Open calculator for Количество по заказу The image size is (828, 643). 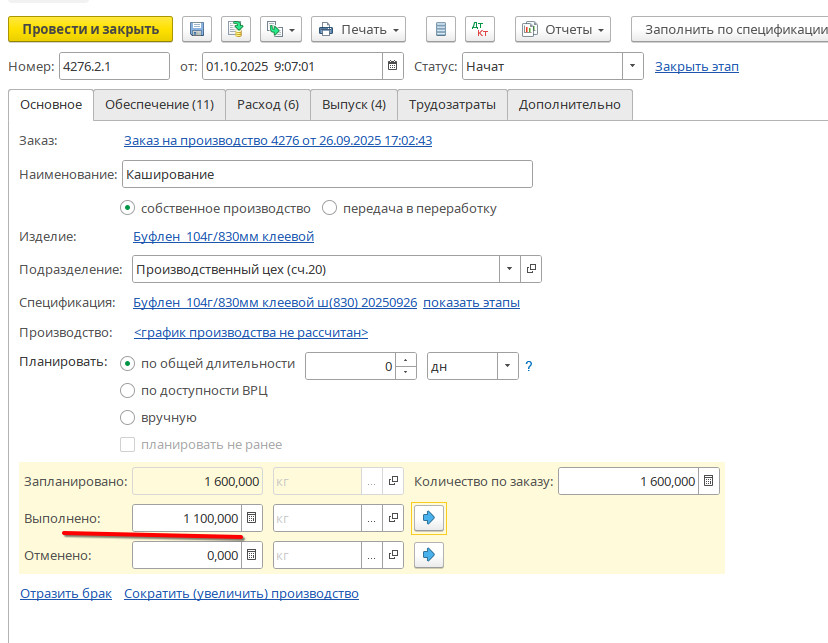(708, 481)
